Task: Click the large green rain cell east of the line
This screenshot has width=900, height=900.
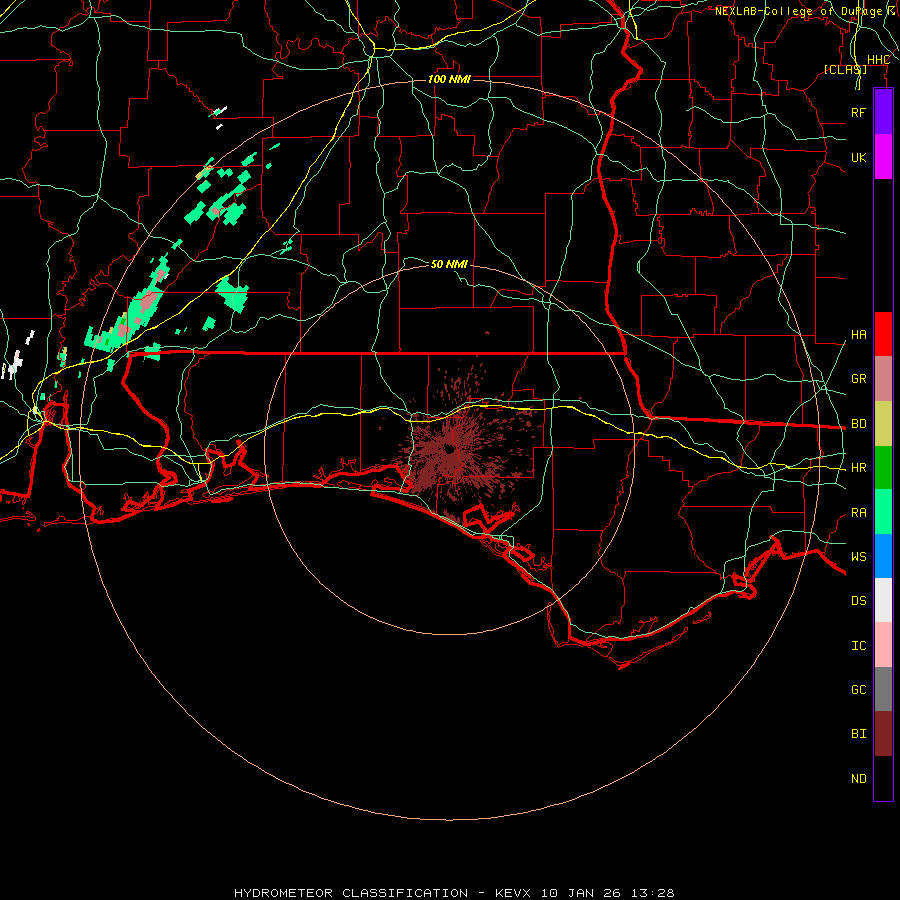Action: point(232,294)
